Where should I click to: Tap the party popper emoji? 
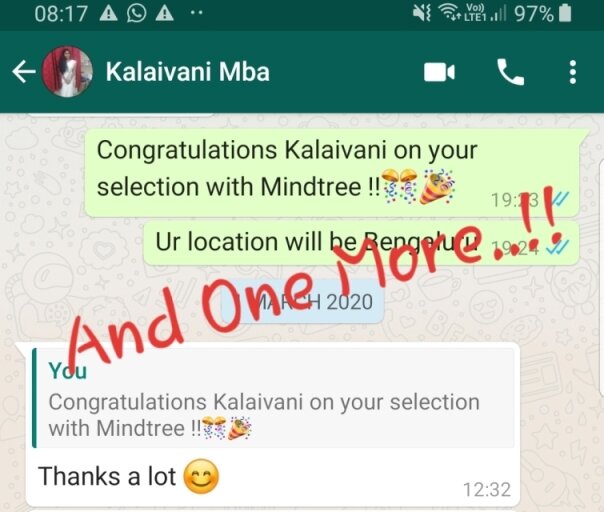[438, 186]
